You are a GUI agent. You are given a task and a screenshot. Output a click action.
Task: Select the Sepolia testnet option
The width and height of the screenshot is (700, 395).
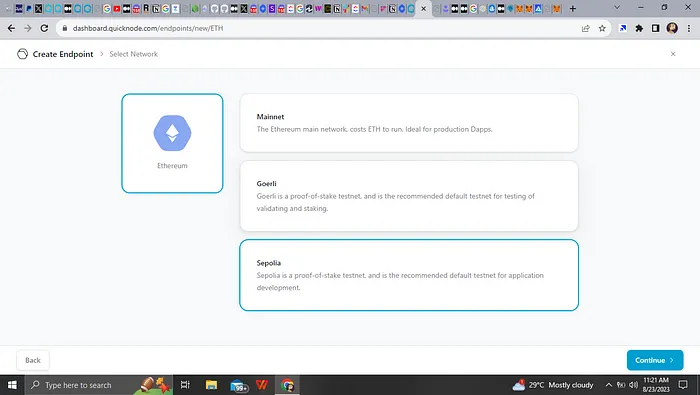click(x=409, y=275)
